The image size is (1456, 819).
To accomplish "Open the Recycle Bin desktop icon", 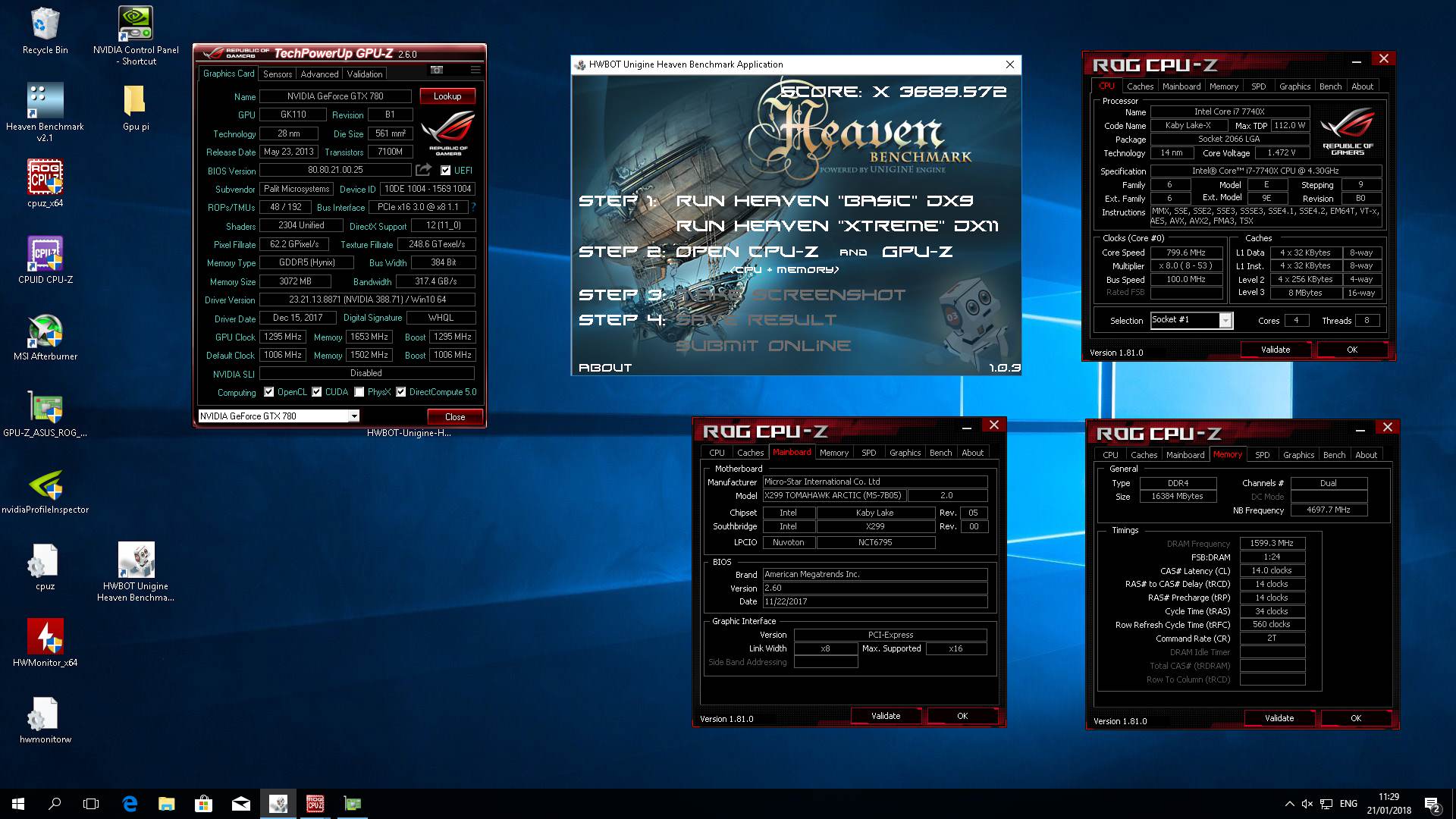I will (45, 32).
